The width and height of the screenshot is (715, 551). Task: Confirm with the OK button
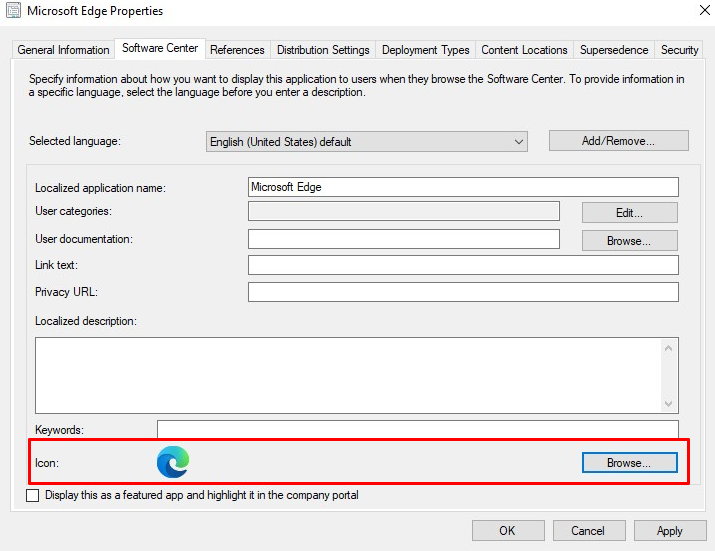tap(508, 530)
